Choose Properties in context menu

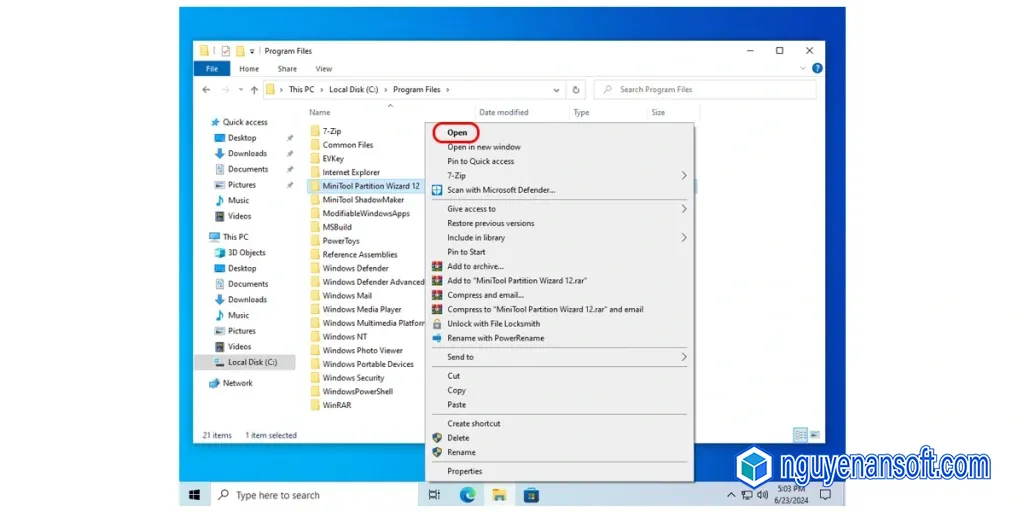pyautogui.click(x=465, y=472)
